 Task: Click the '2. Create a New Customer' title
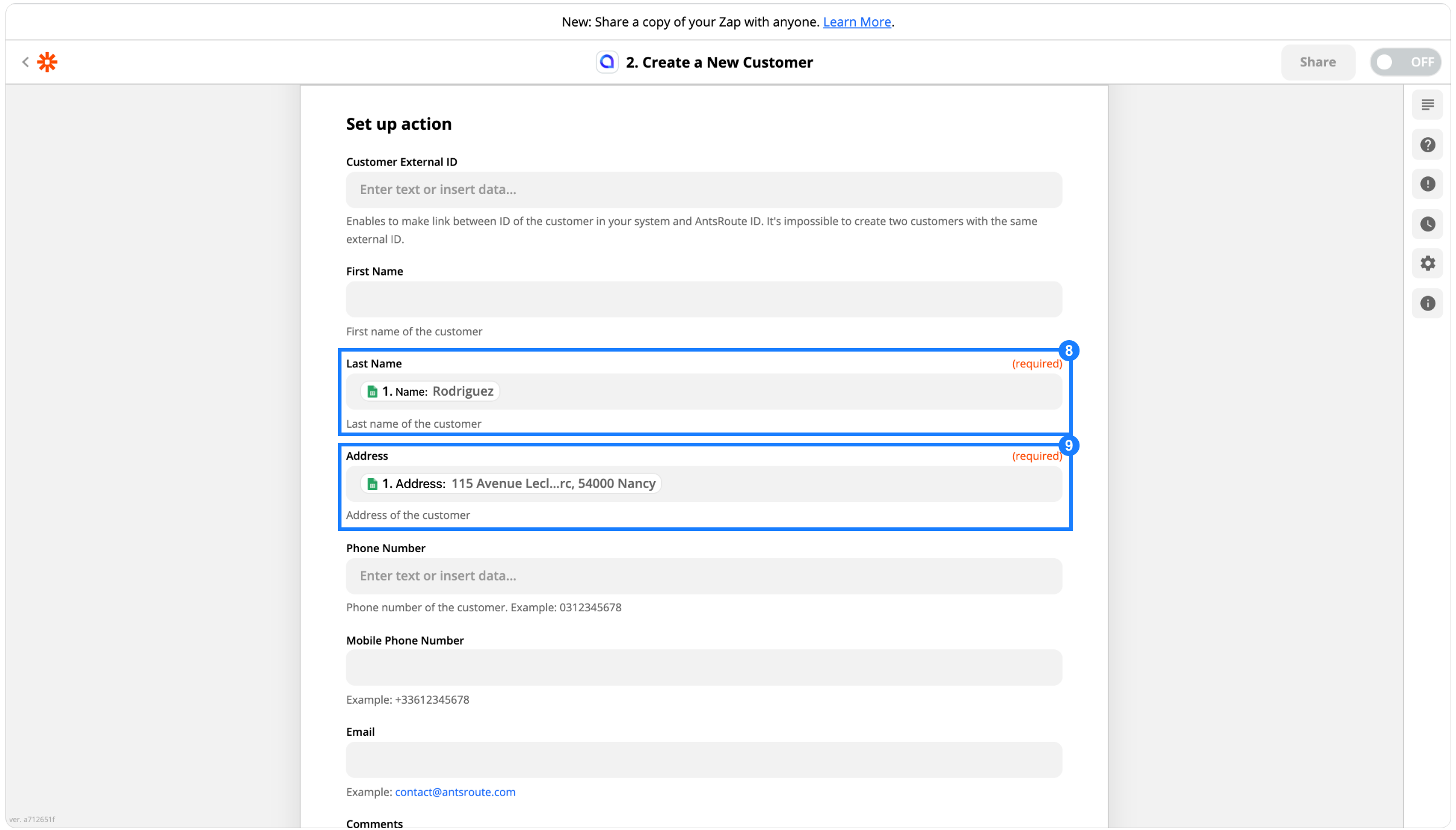click(719, 62)
